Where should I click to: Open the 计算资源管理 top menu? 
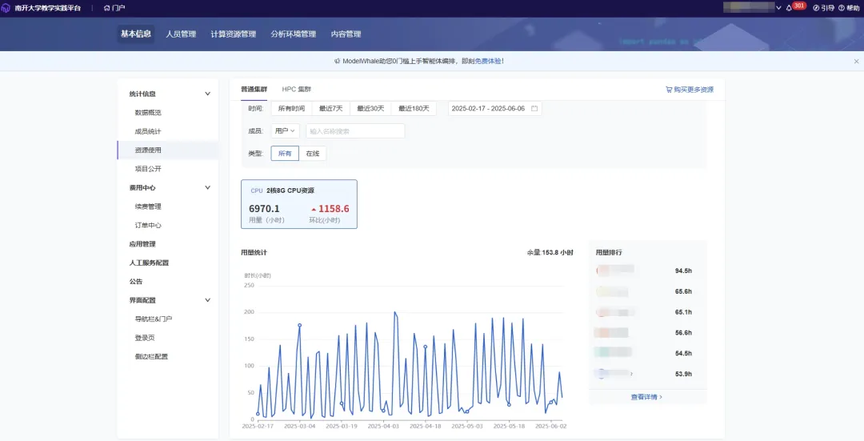233,34
